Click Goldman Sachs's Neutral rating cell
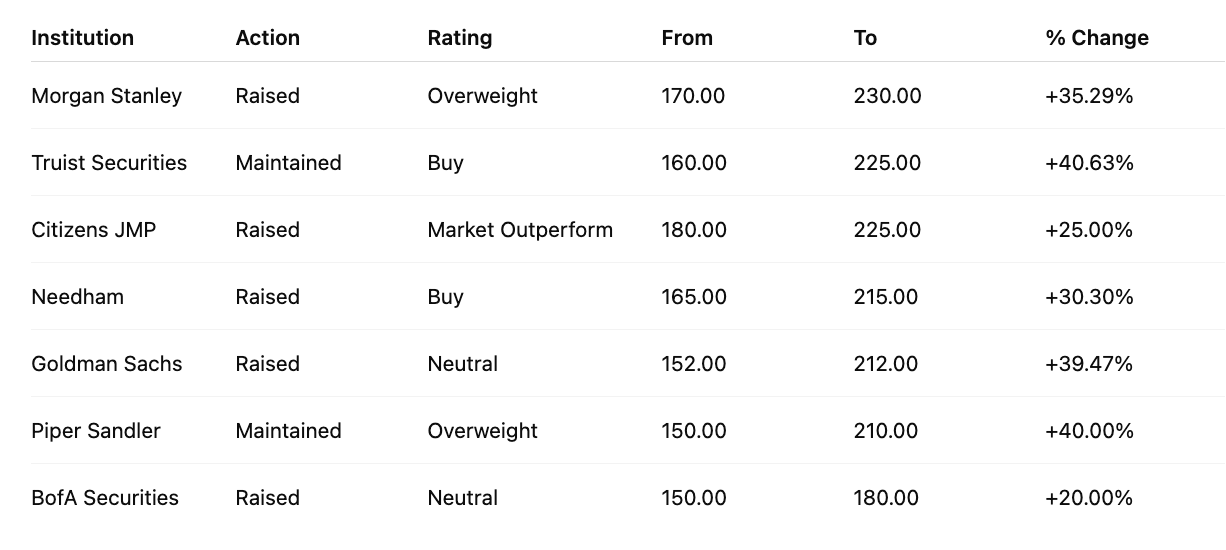1226x550 pixels. pyautogui.click(x=462, y=364)
